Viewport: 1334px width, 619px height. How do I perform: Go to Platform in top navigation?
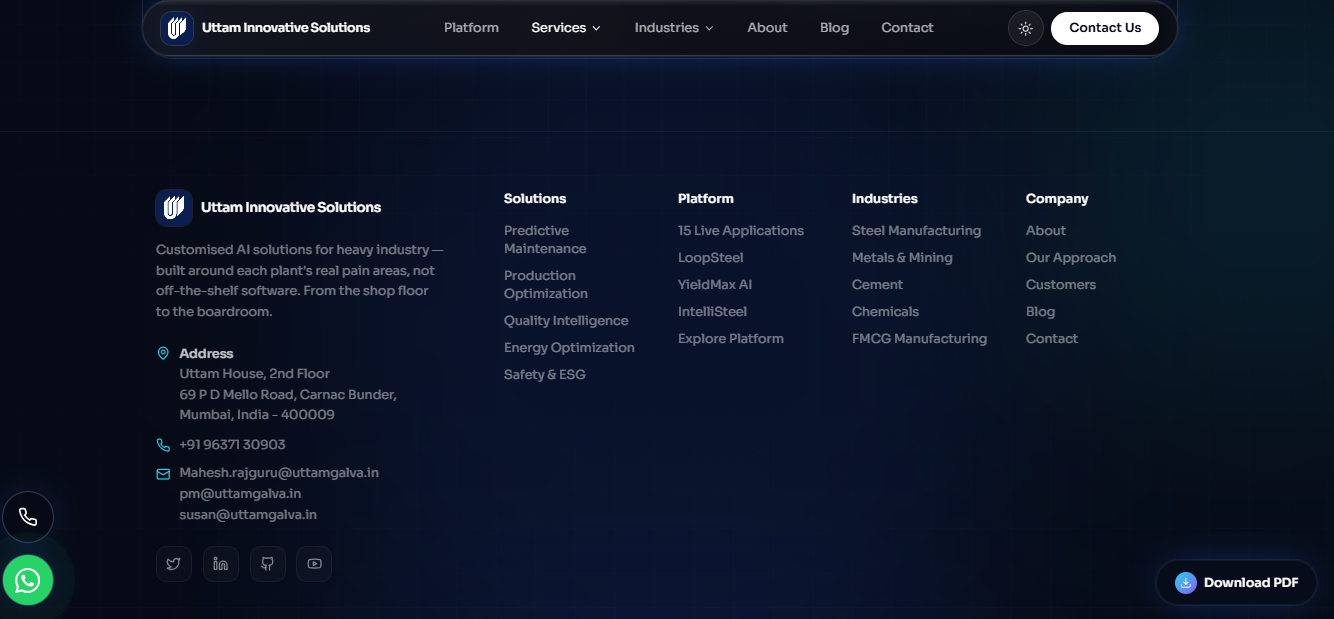tap(471, 28)
